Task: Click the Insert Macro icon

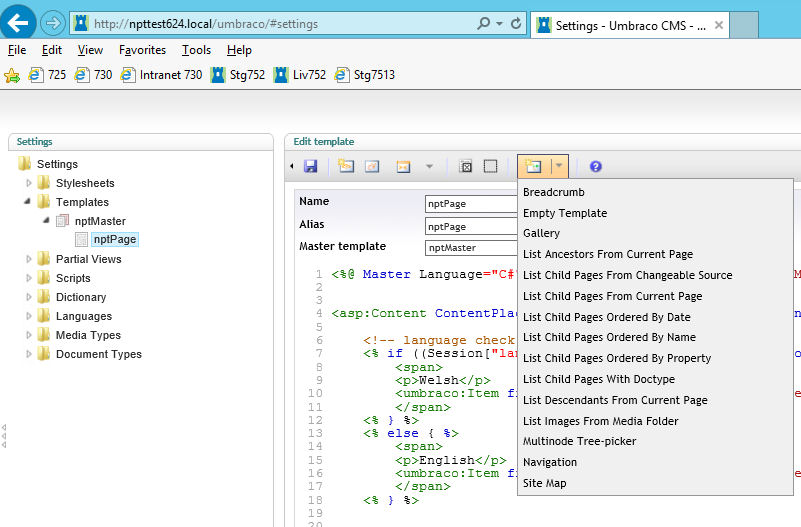Action: point(403,166)
